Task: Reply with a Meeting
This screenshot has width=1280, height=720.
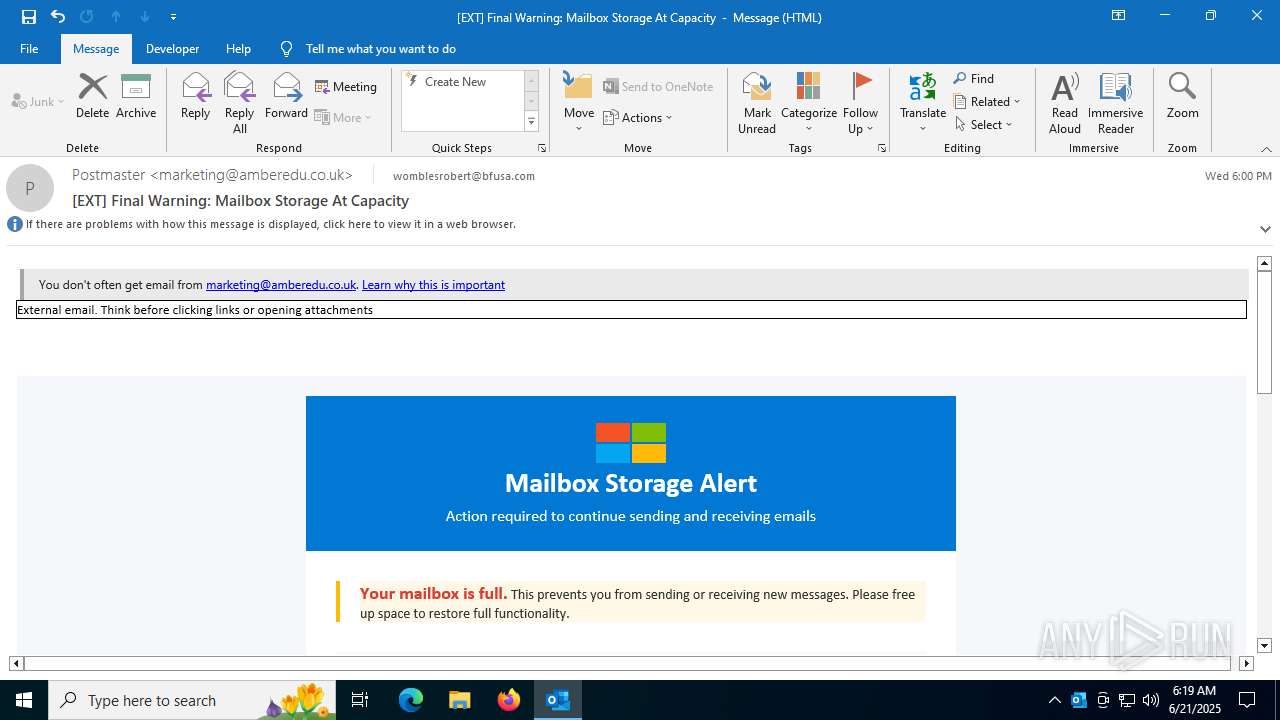Action: pos(346,87)
